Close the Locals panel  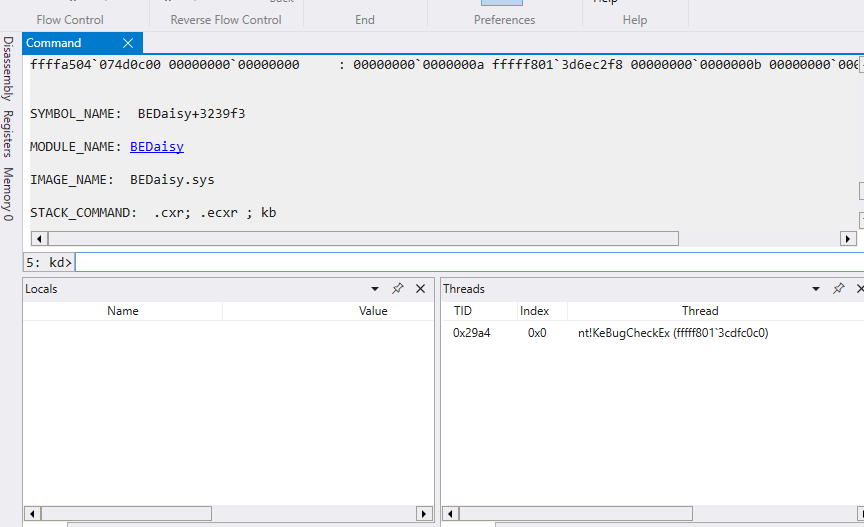click(x=420, y=289)
